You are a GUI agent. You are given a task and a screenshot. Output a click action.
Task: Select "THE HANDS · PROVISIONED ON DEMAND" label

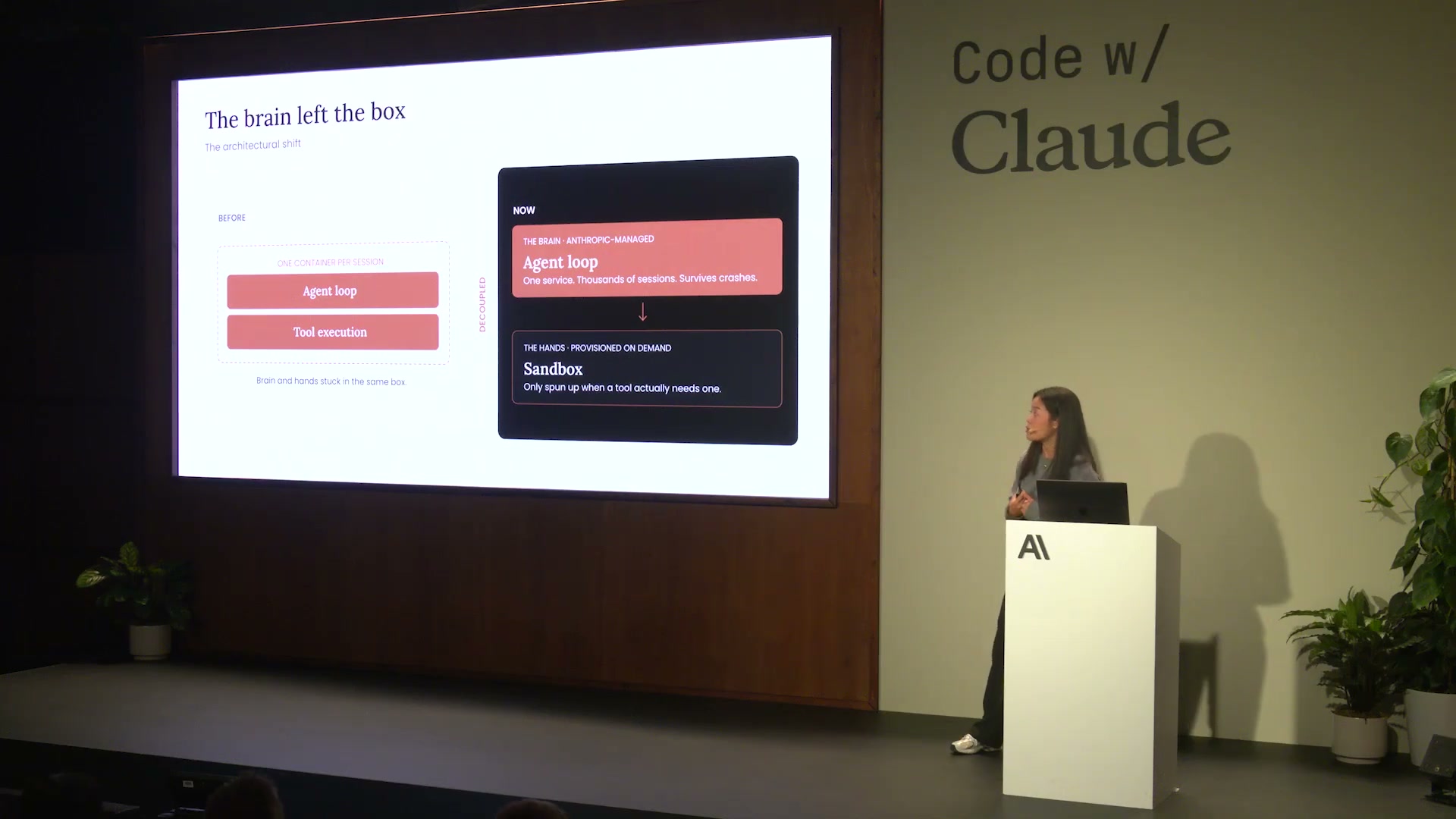(x=598, y=348)
